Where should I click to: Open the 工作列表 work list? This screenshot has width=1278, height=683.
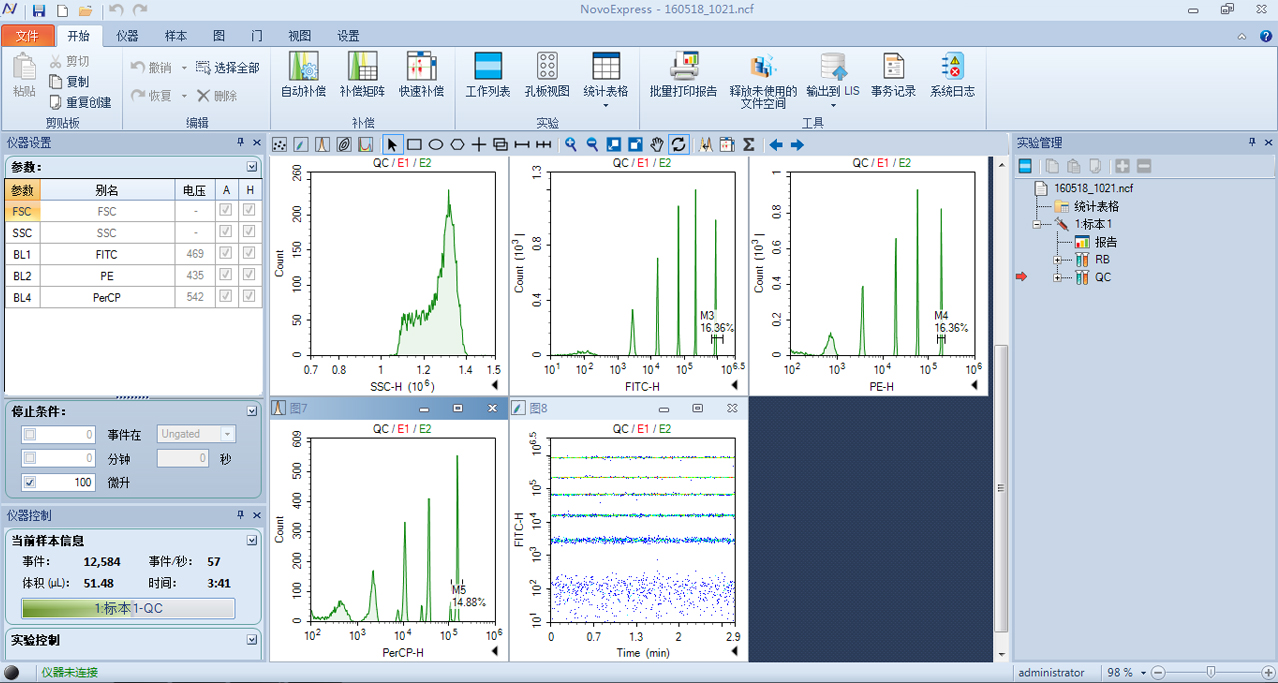click(x=488, y=75)
